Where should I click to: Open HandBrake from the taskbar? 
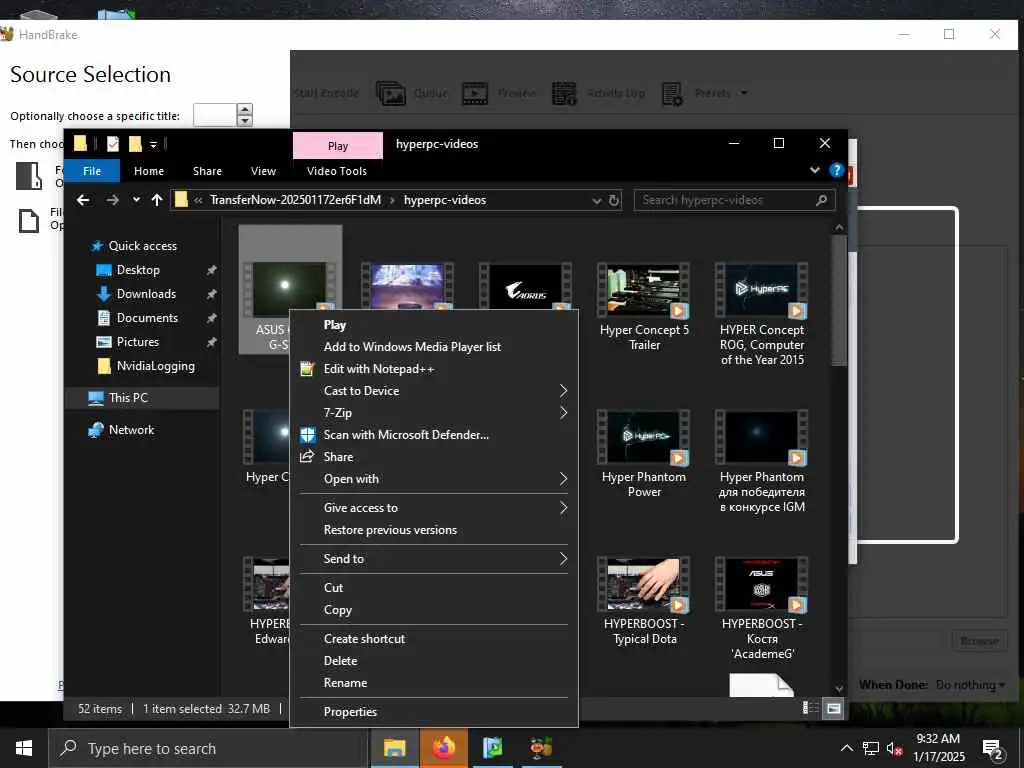[x=541, y=748]
